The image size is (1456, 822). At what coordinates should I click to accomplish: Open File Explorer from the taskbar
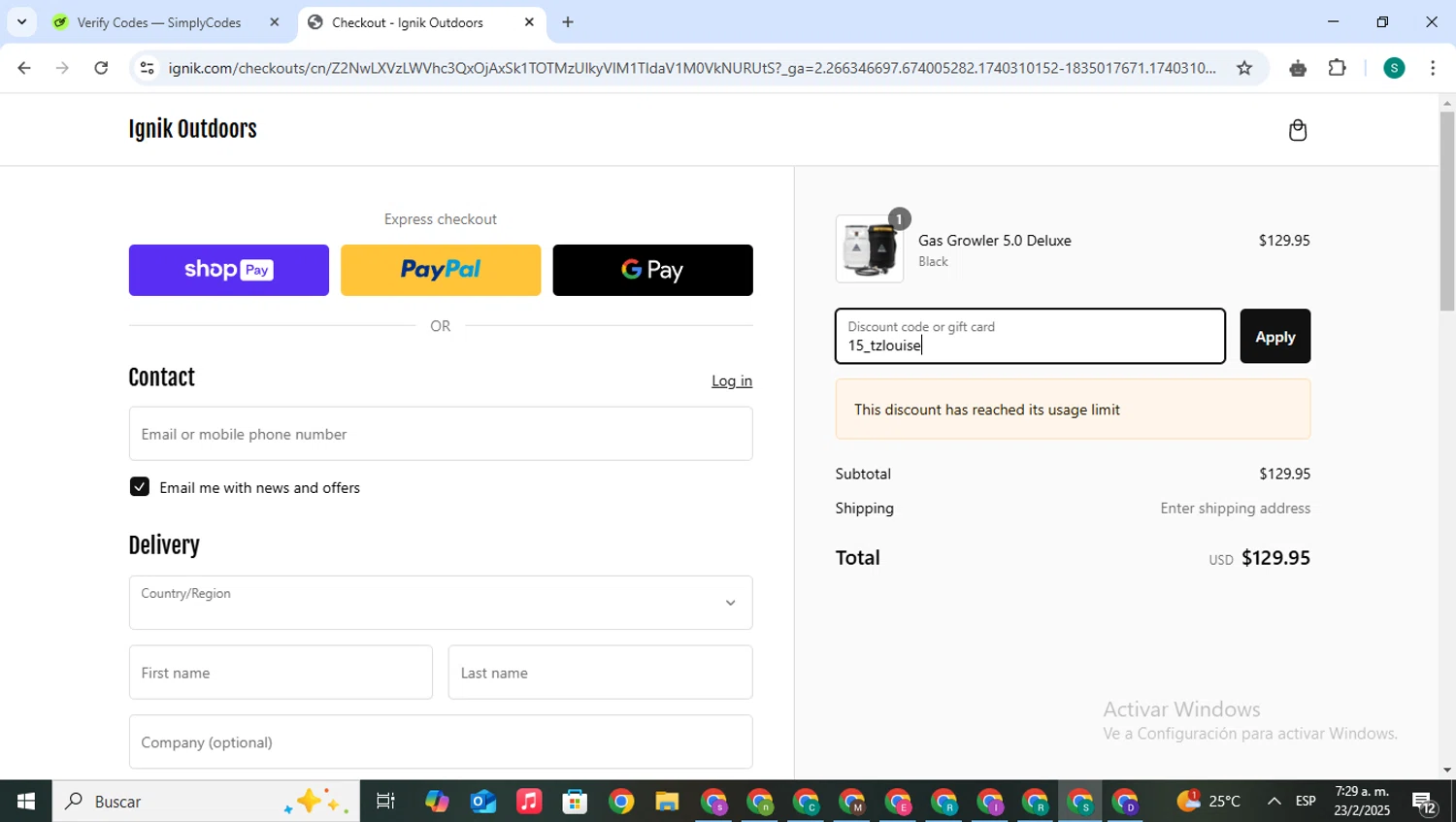[667, 802]
